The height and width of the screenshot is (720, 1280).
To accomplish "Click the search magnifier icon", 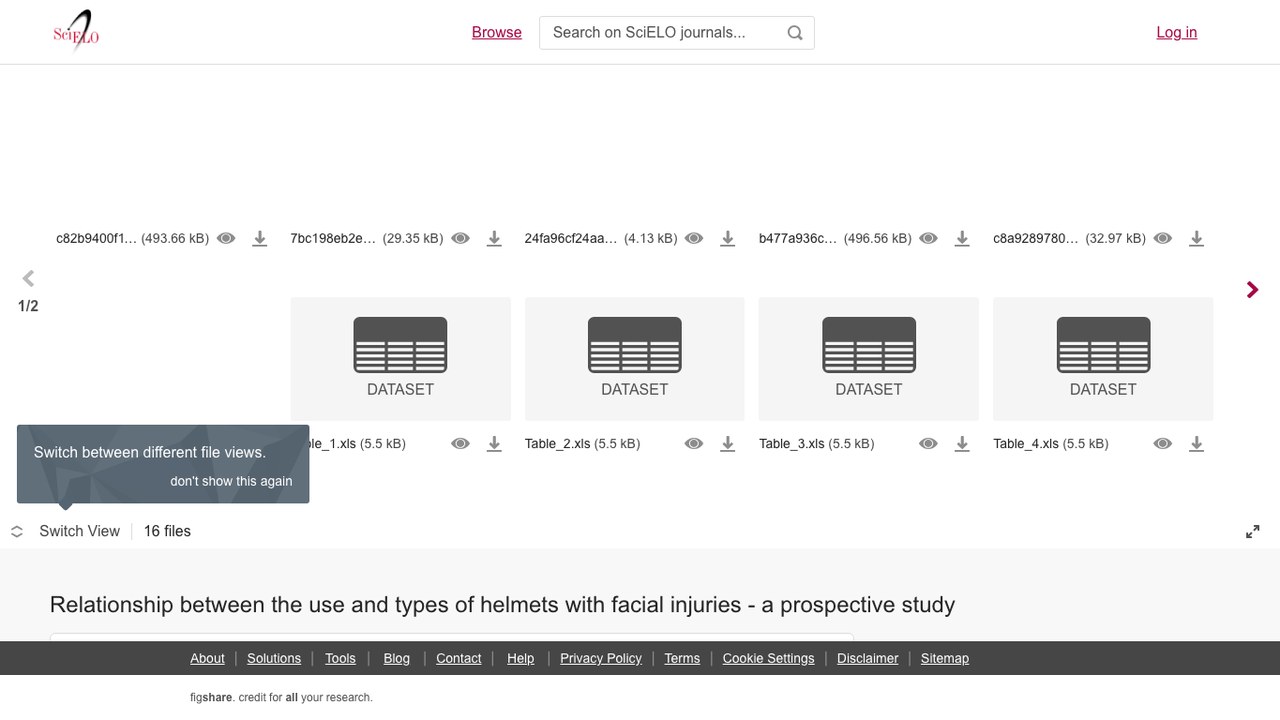I will click(795, 33).
